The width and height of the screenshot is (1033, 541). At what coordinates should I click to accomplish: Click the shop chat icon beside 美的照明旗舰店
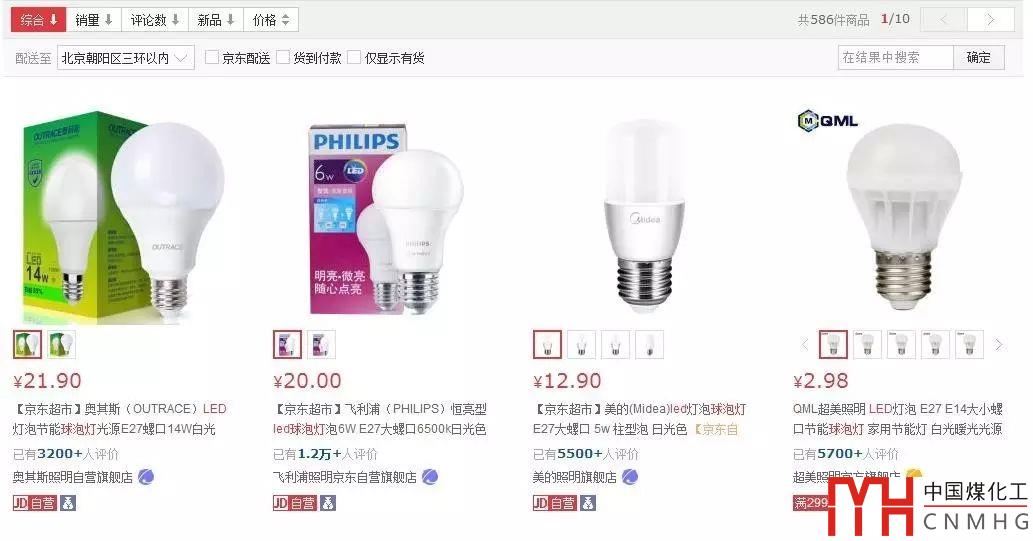click(630, 476)
